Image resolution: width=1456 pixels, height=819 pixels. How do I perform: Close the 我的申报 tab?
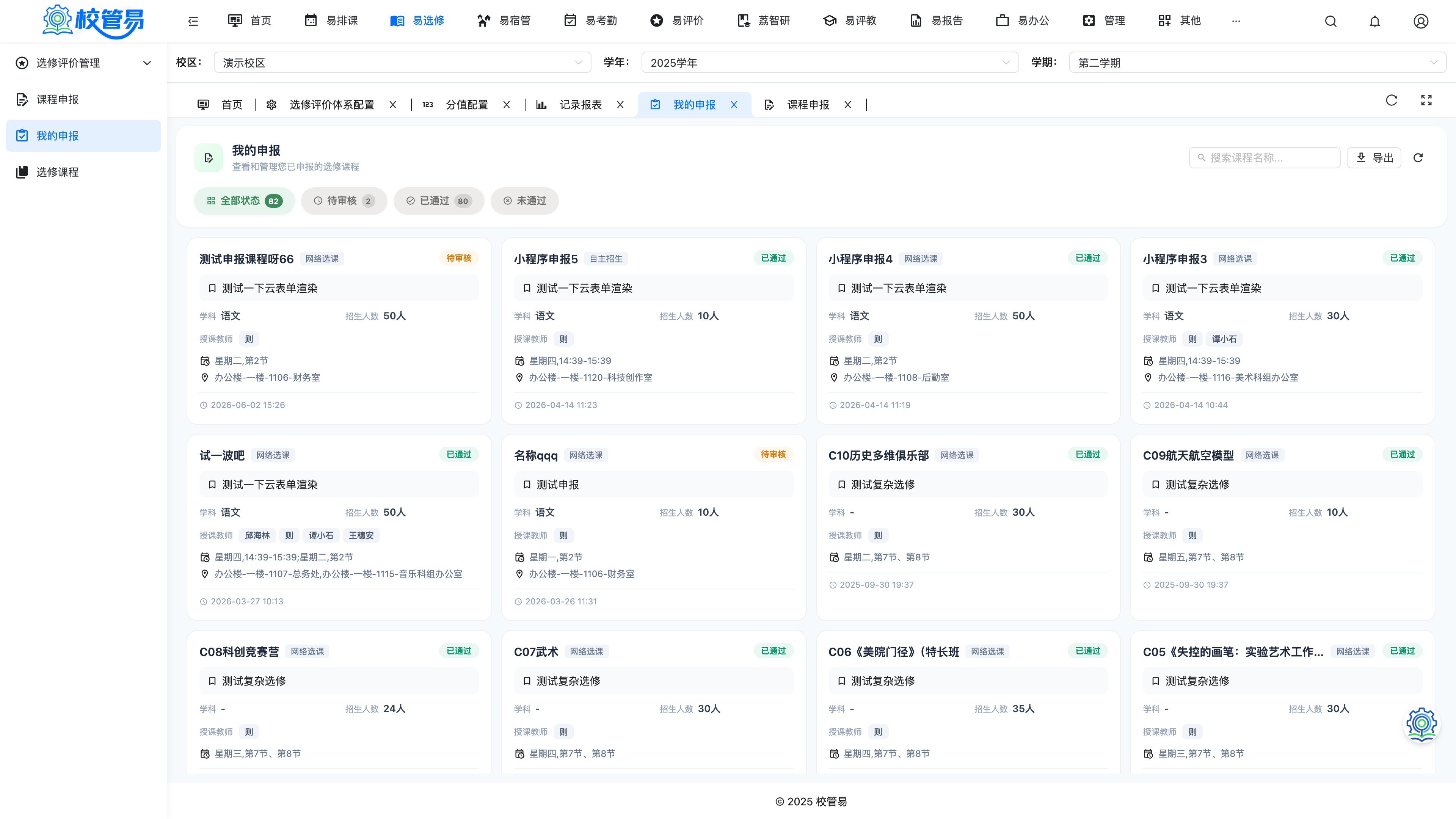(734, 105)
